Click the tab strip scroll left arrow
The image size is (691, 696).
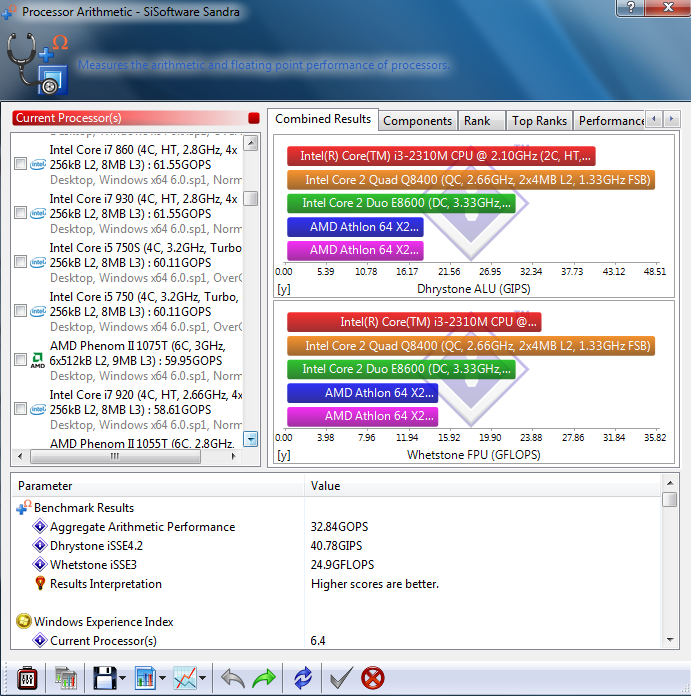click(x=654, y=119)
